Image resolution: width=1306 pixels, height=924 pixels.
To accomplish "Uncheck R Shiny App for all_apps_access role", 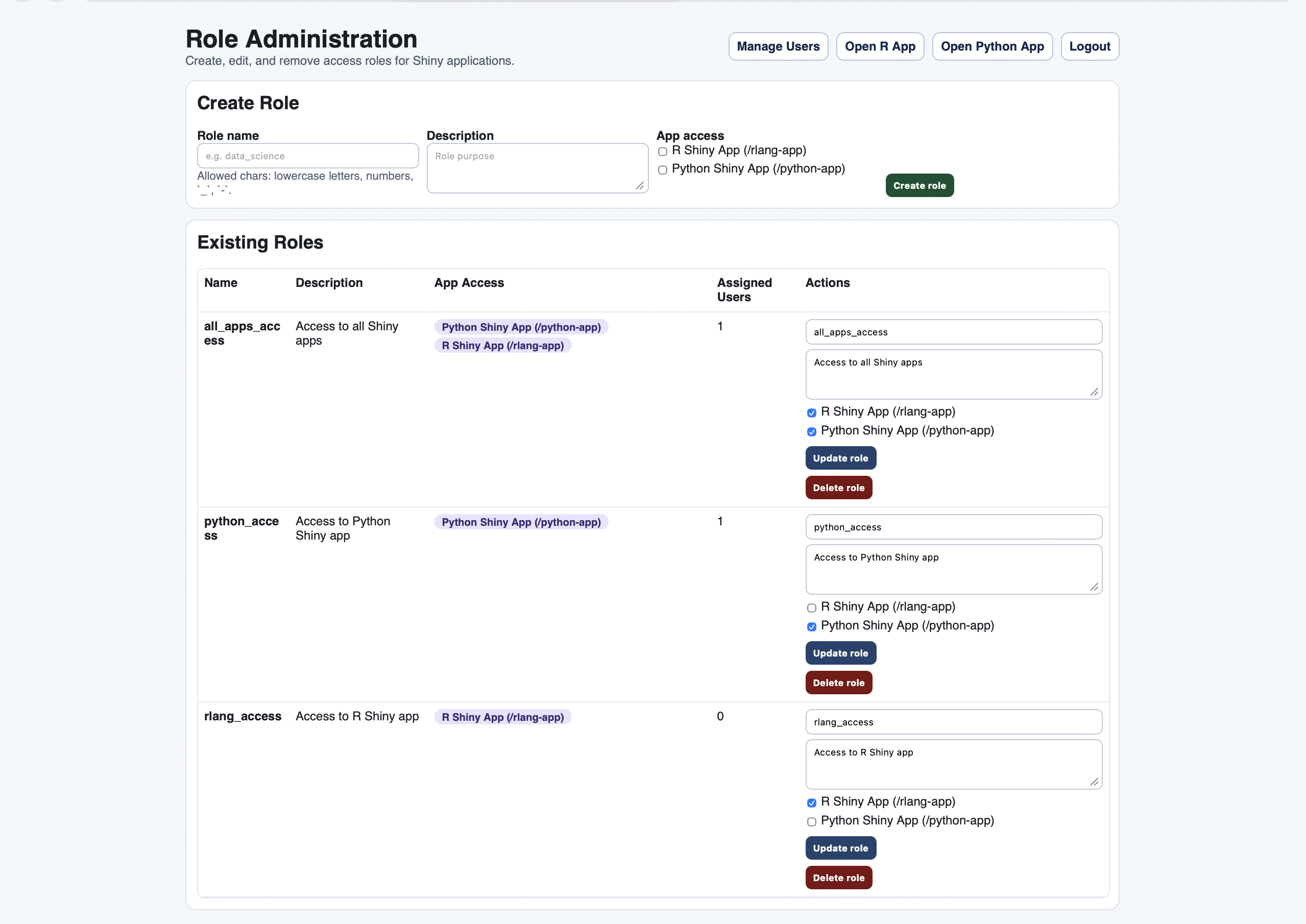I will click(811, 412).
